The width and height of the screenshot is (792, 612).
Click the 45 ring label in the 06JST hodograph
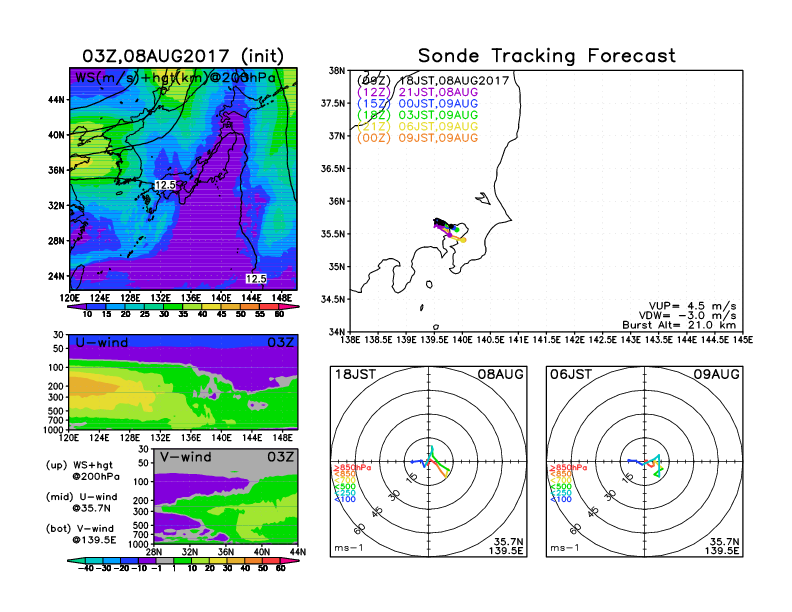(593, 511)
